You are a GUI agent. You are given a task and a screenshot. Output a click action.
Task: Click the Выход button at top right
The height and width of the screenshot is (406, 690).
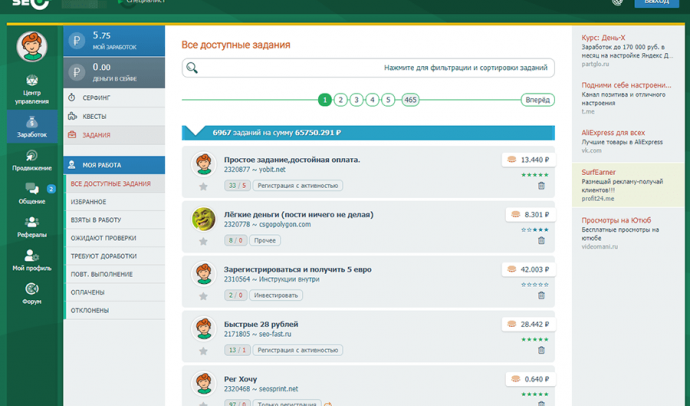click(x=657, y=3)
